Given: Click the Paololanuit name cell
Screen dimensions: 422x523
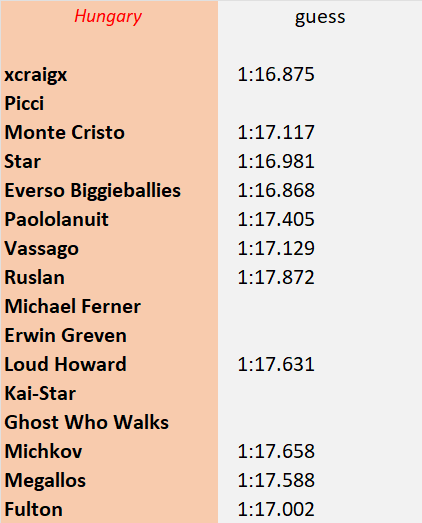Looking at the screenshot, I should click(x=109, y=219).
